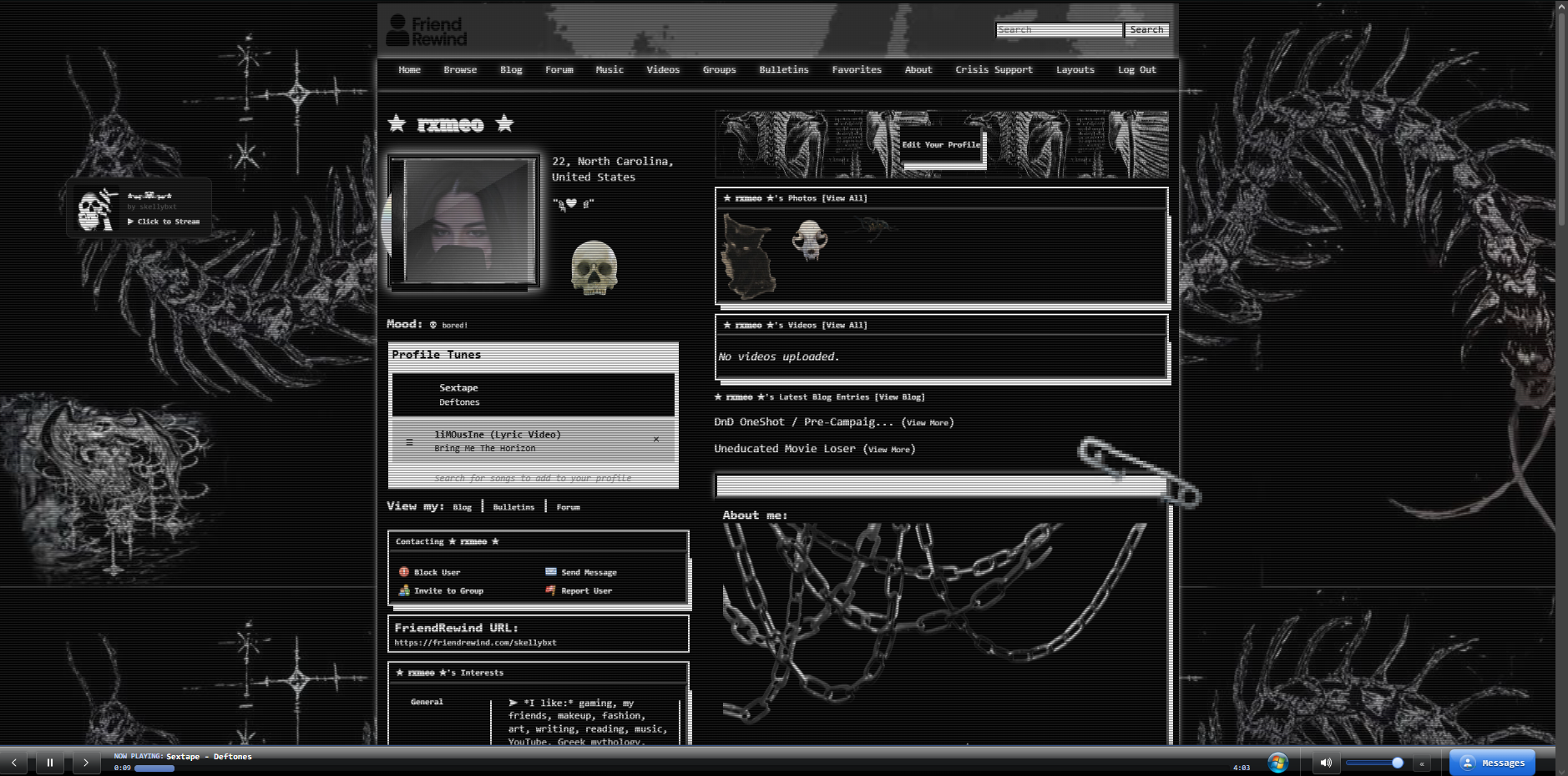Image resolution: width=1568 pixels, height=776 pixels.
Task: View more of Uneducated Movie Loser entry
Action: (x=888, y=449)
